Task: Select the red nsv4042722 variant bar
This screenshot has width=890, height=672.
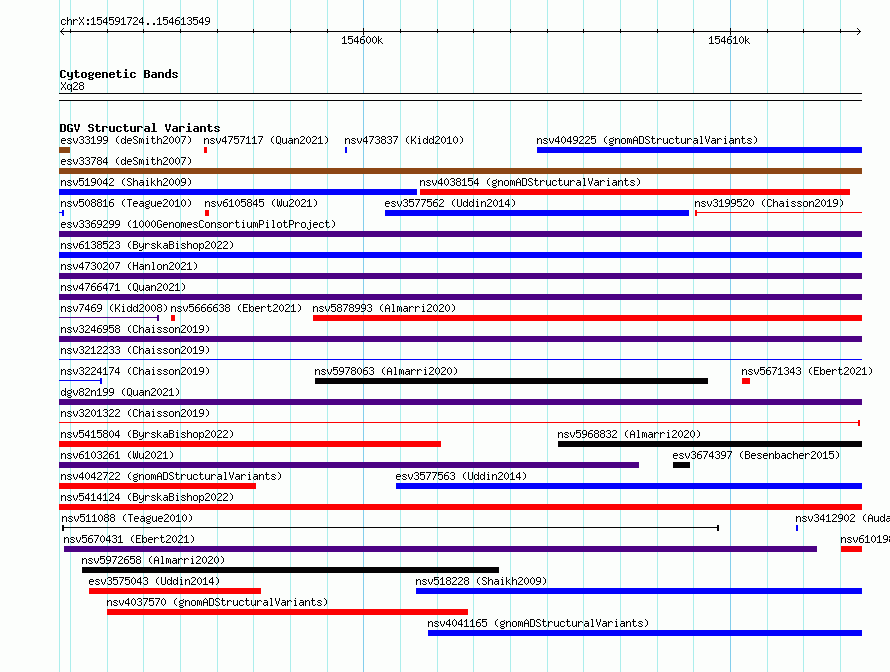Action: click(157, 486)
